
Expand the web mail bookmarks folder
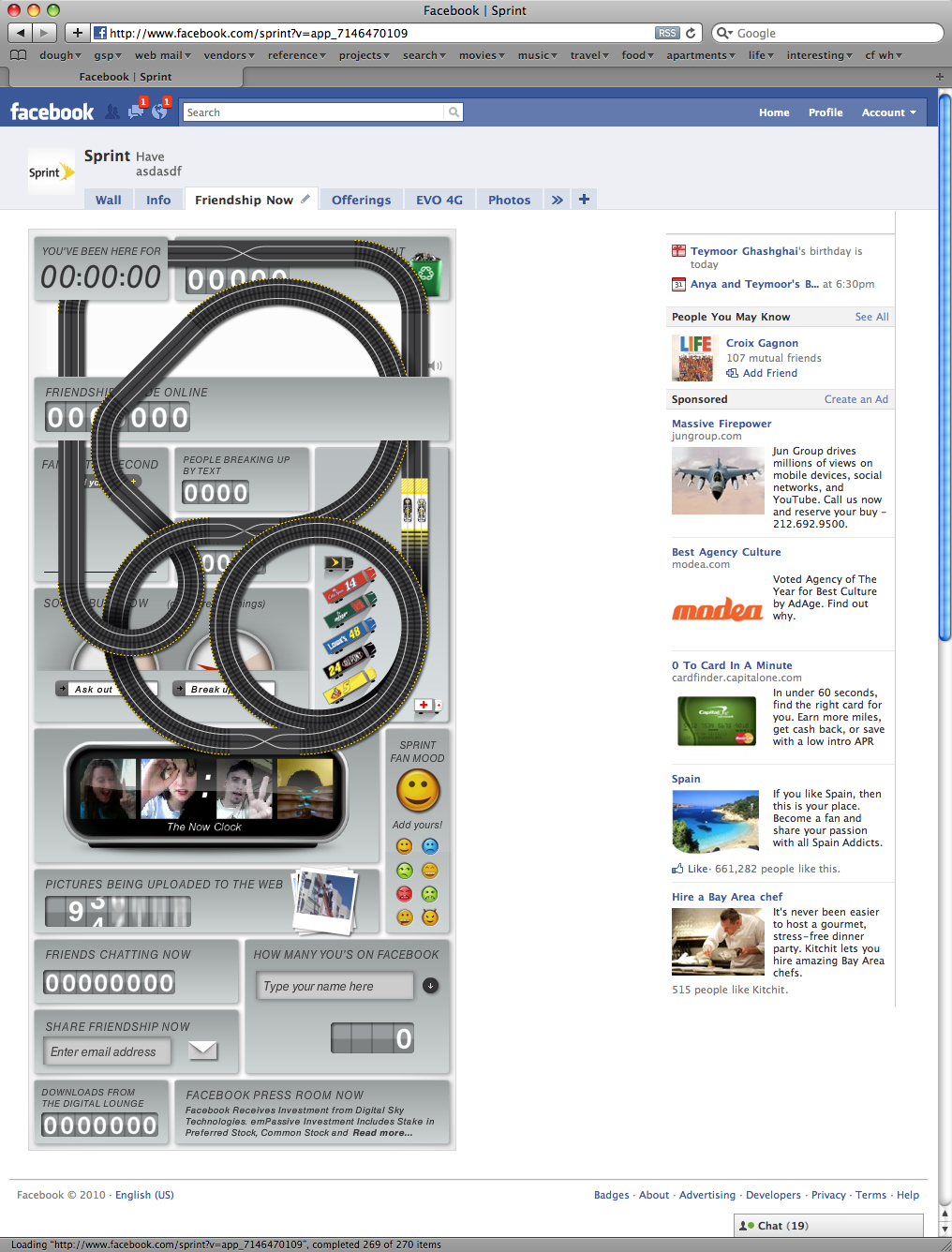coord(163,55)
